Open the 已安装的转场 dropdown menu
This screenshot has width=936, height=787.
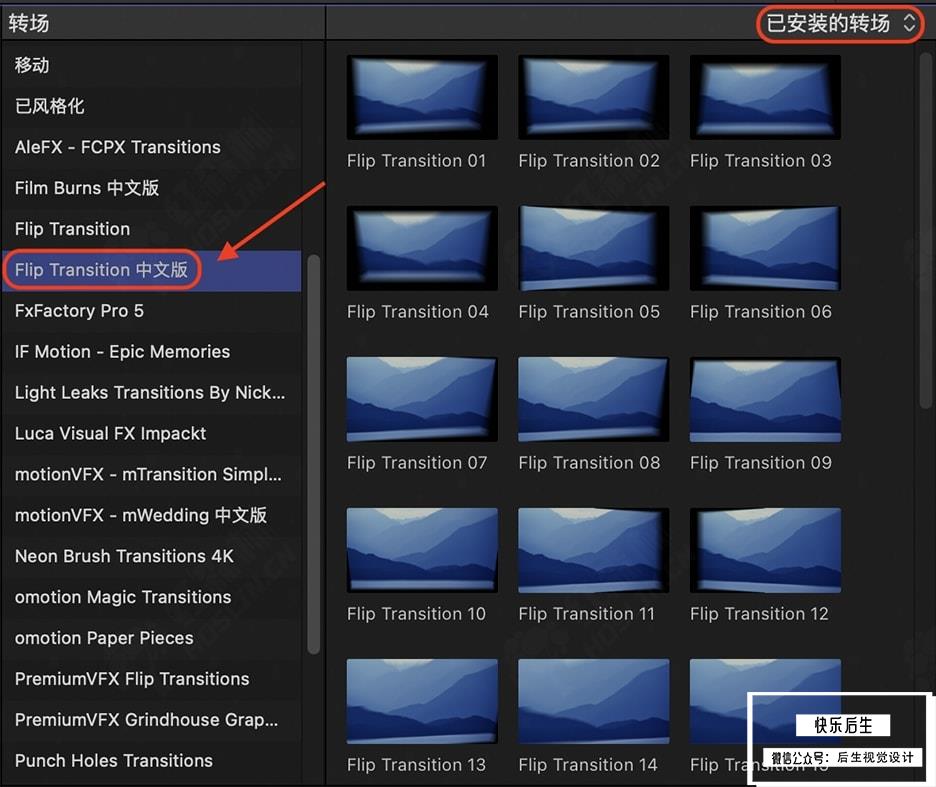click(840, 24)
